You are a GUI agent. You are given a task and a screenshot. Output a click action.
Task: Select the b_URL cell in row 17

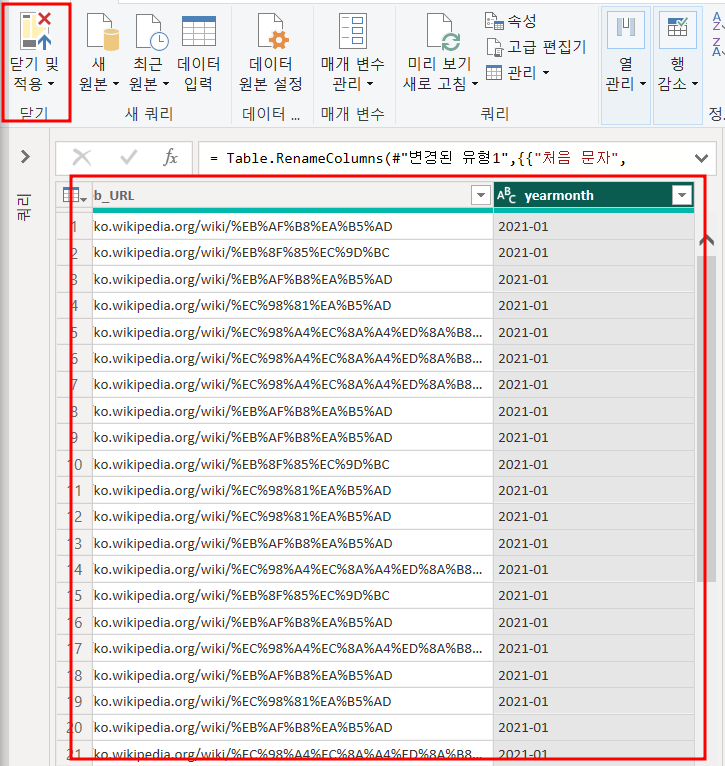[x=293, y=649]
